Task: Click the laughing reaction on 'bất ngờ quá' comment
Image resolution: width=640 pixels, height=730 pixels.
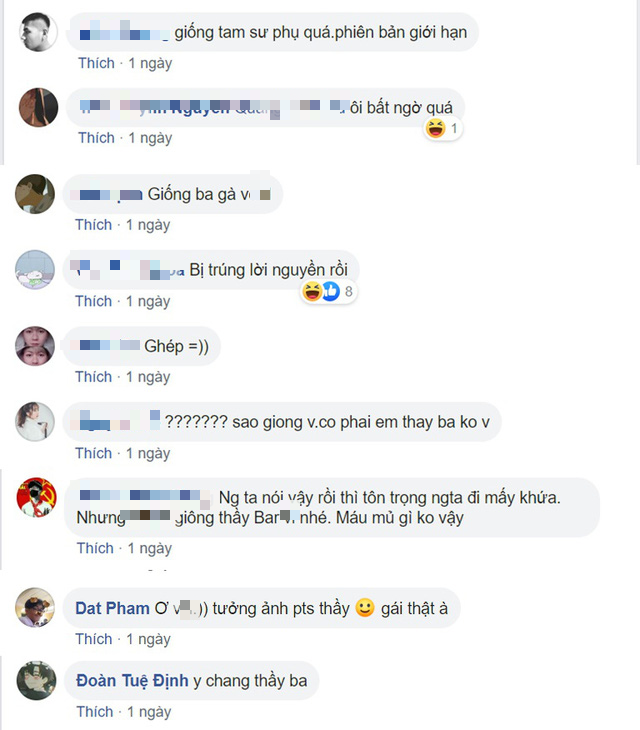Action: [436, 128]
